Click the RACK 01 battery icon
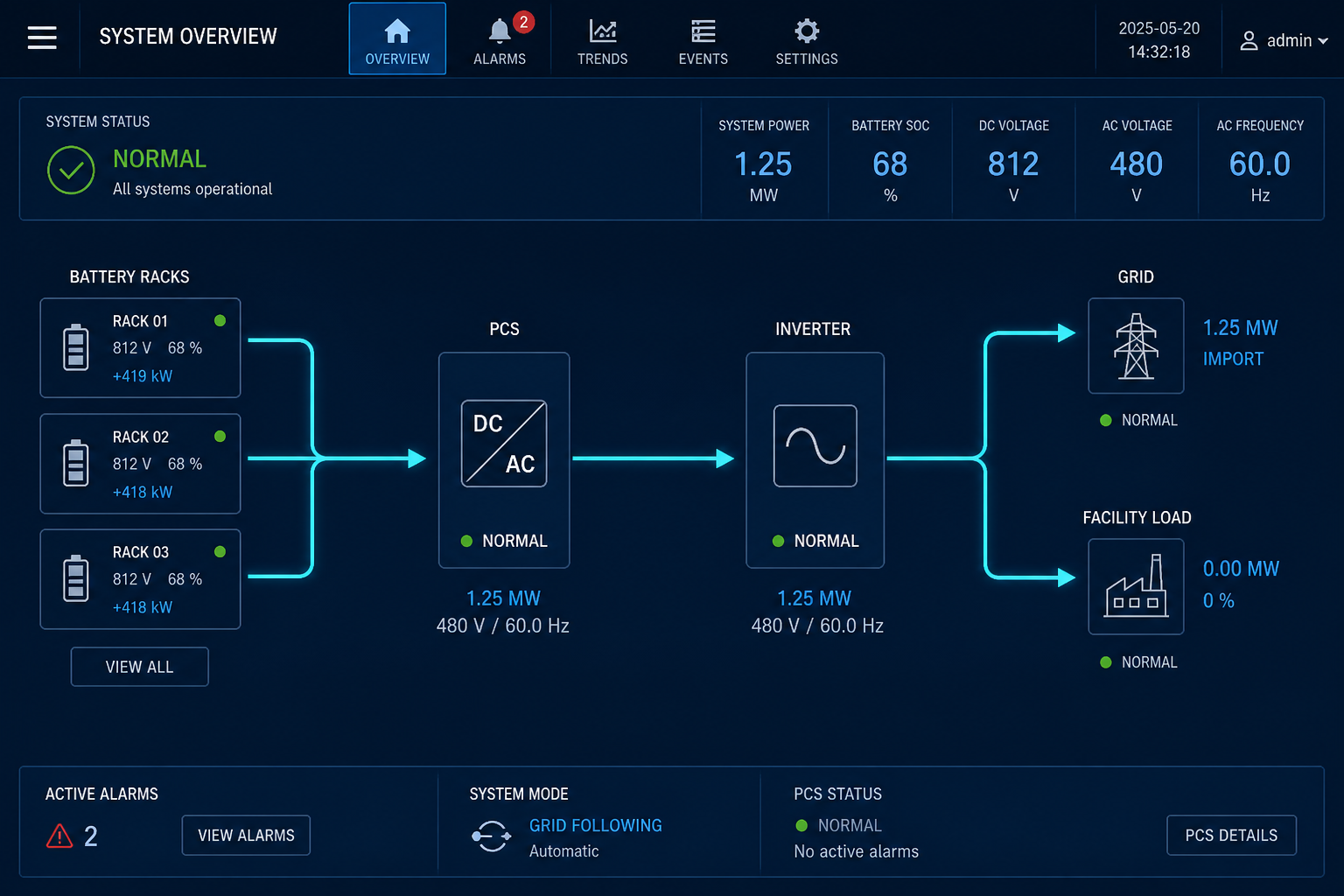This screenshot has height=896, width=1344. pyautogui.click(x=76, y=346)
